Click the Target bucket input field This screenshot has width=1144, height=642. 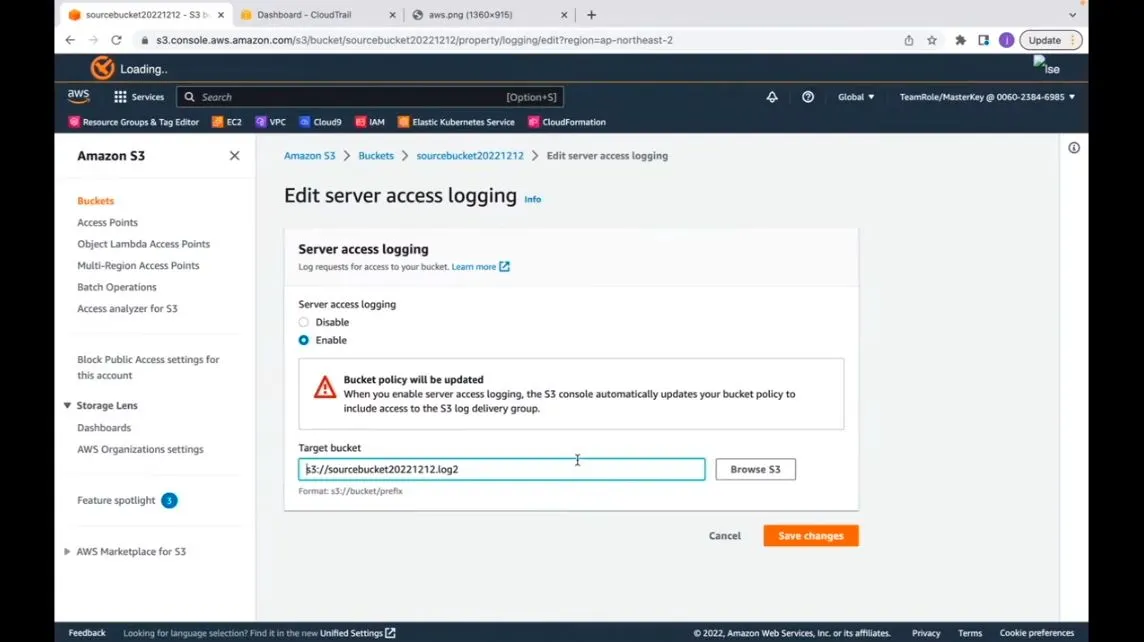(502, 469)
